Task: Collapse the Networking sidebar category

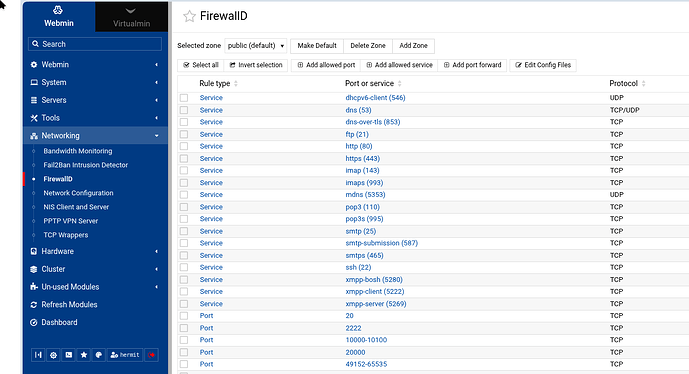Action: click(156, 136)
